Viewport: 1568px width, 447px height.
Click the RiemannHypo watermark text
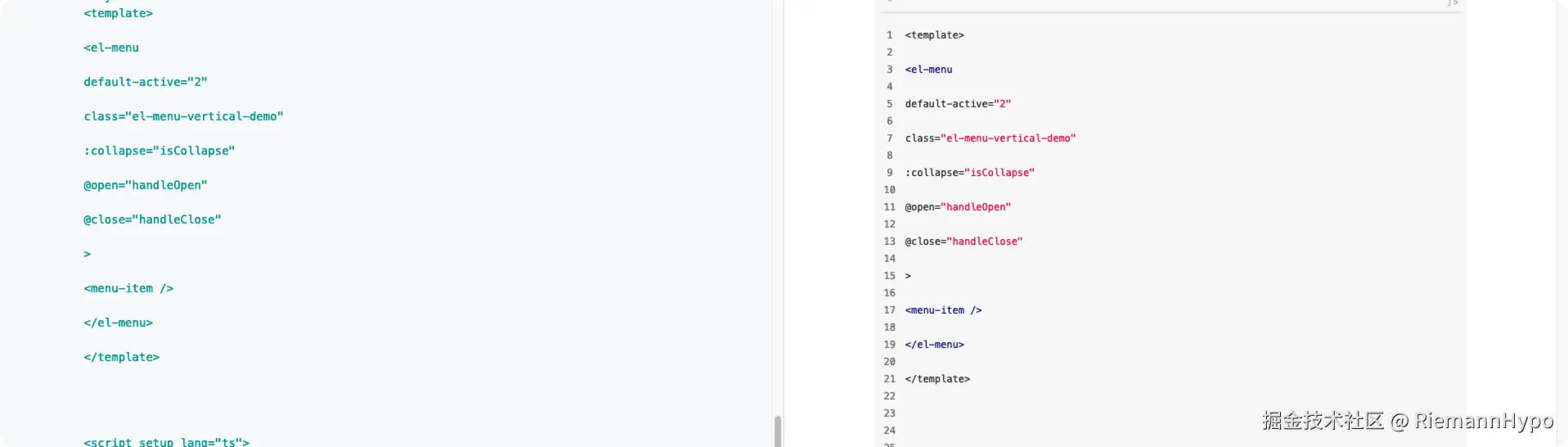click(x=1484, y=421)
